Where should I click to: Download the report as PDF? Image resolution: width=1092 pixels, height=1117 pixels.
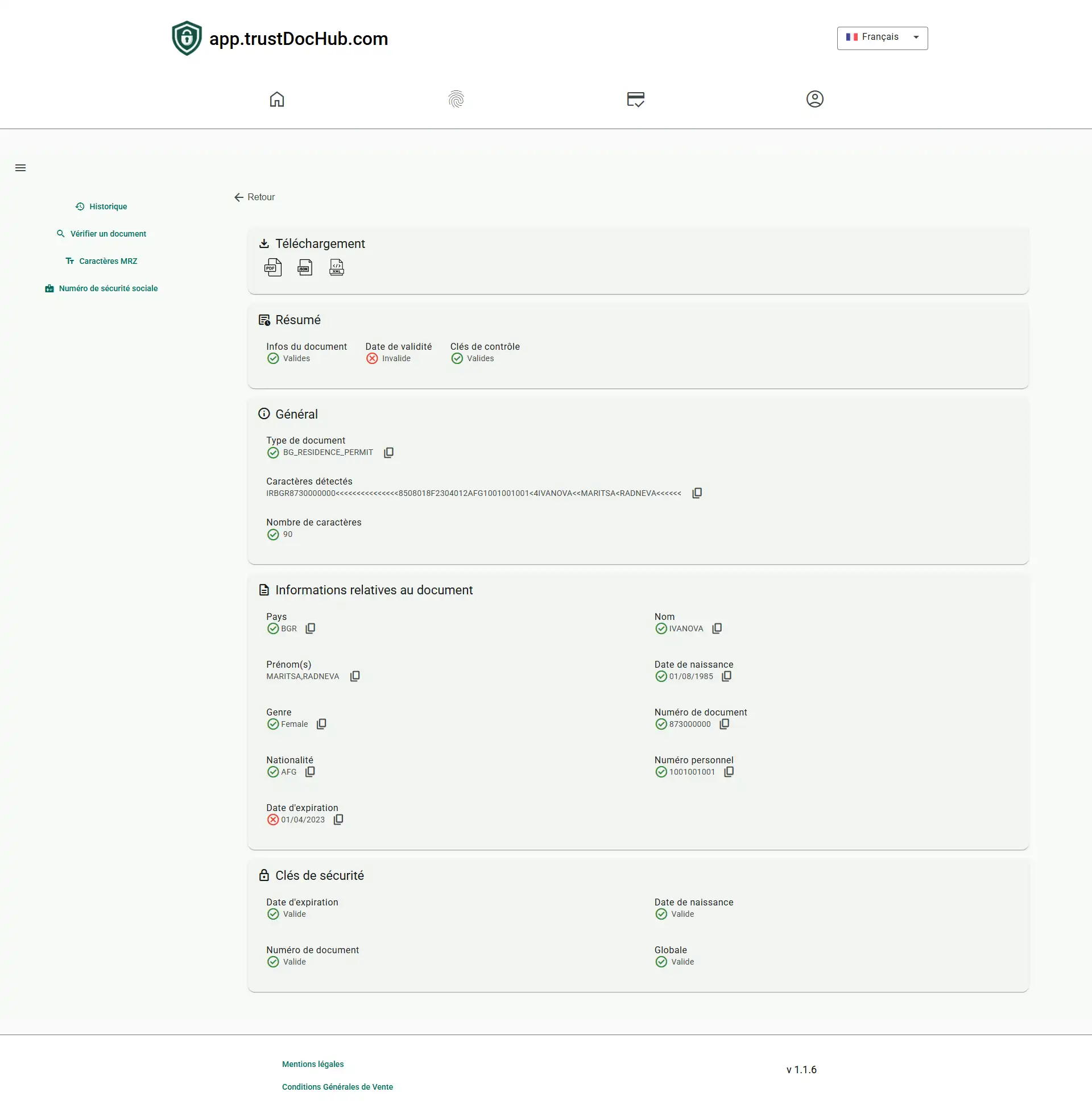(273, 267)
